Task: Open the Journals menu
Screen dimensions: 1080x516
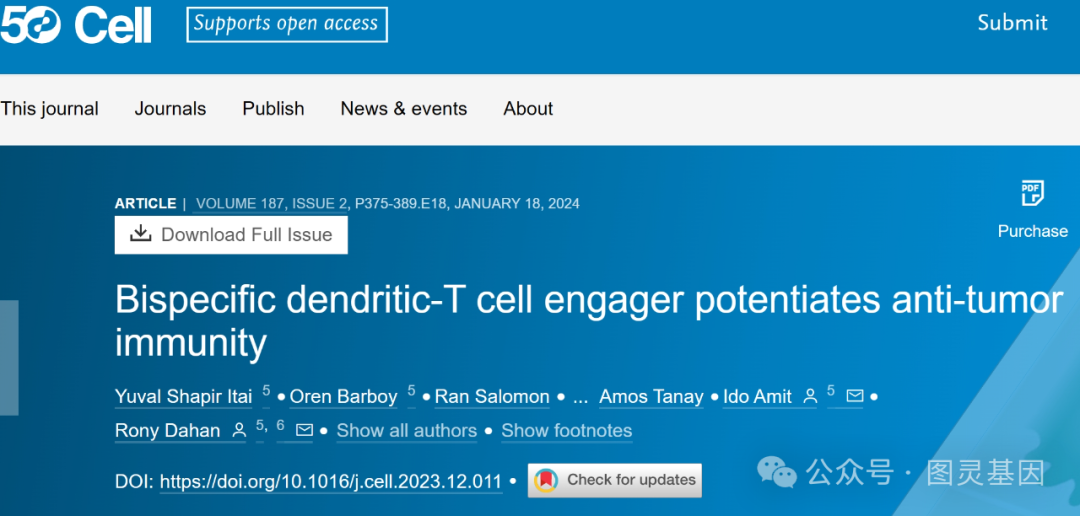Action: coord(170,109)
